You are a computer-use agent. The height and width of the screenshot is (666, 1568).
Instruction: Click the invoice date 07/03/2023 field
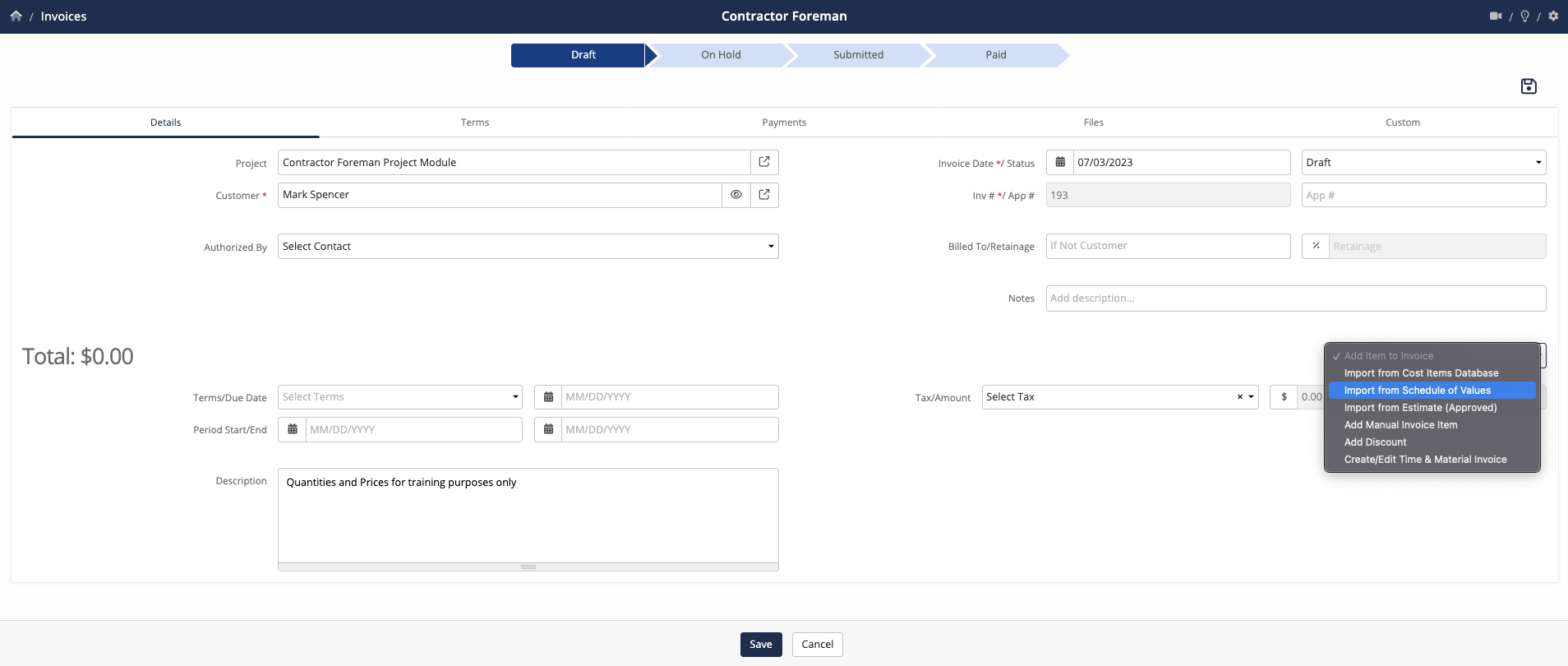click(x=1182, y=162)
